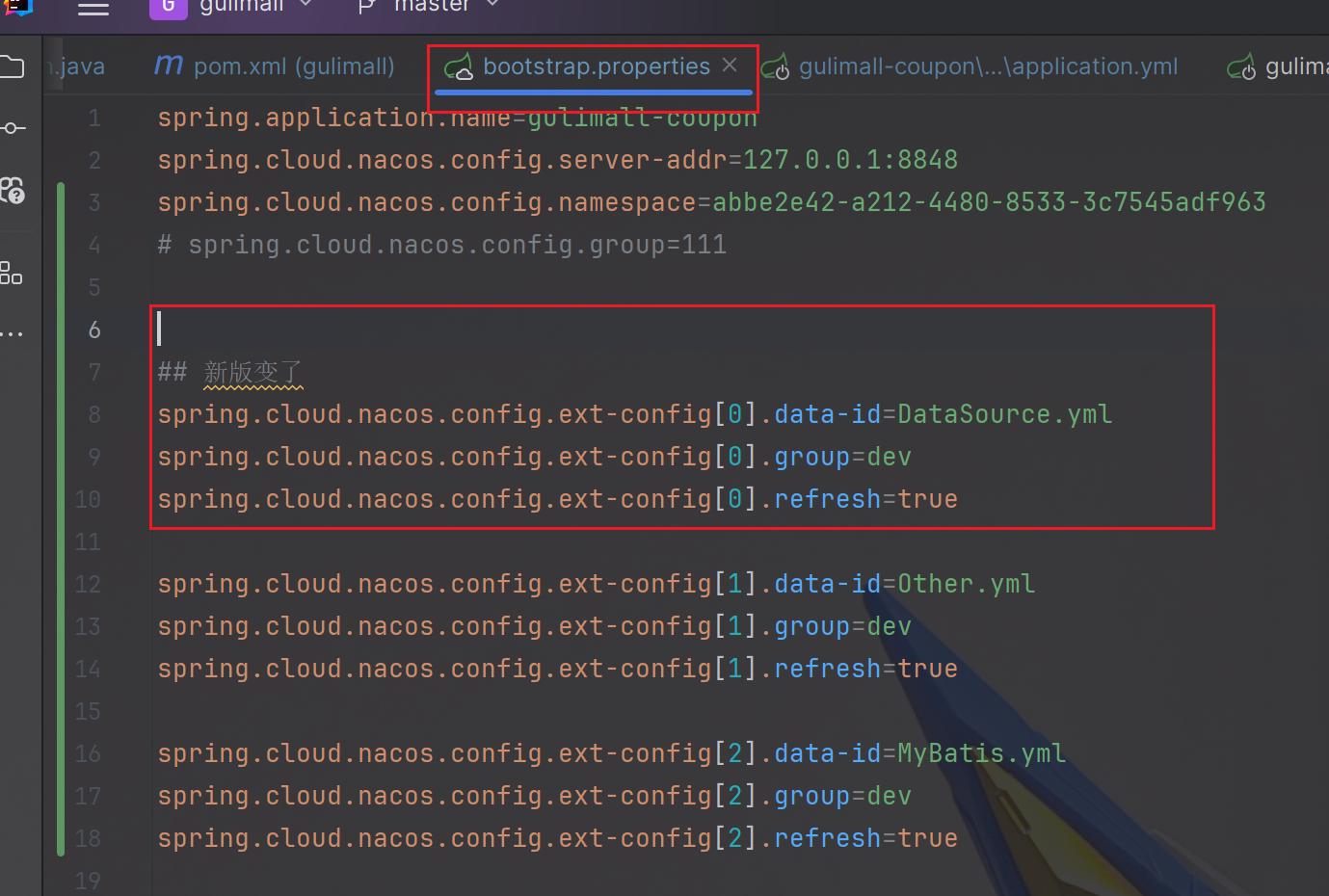Open the main hamburger menu
This screenshot has width=1329, height=896.
(x=93, y=8)
